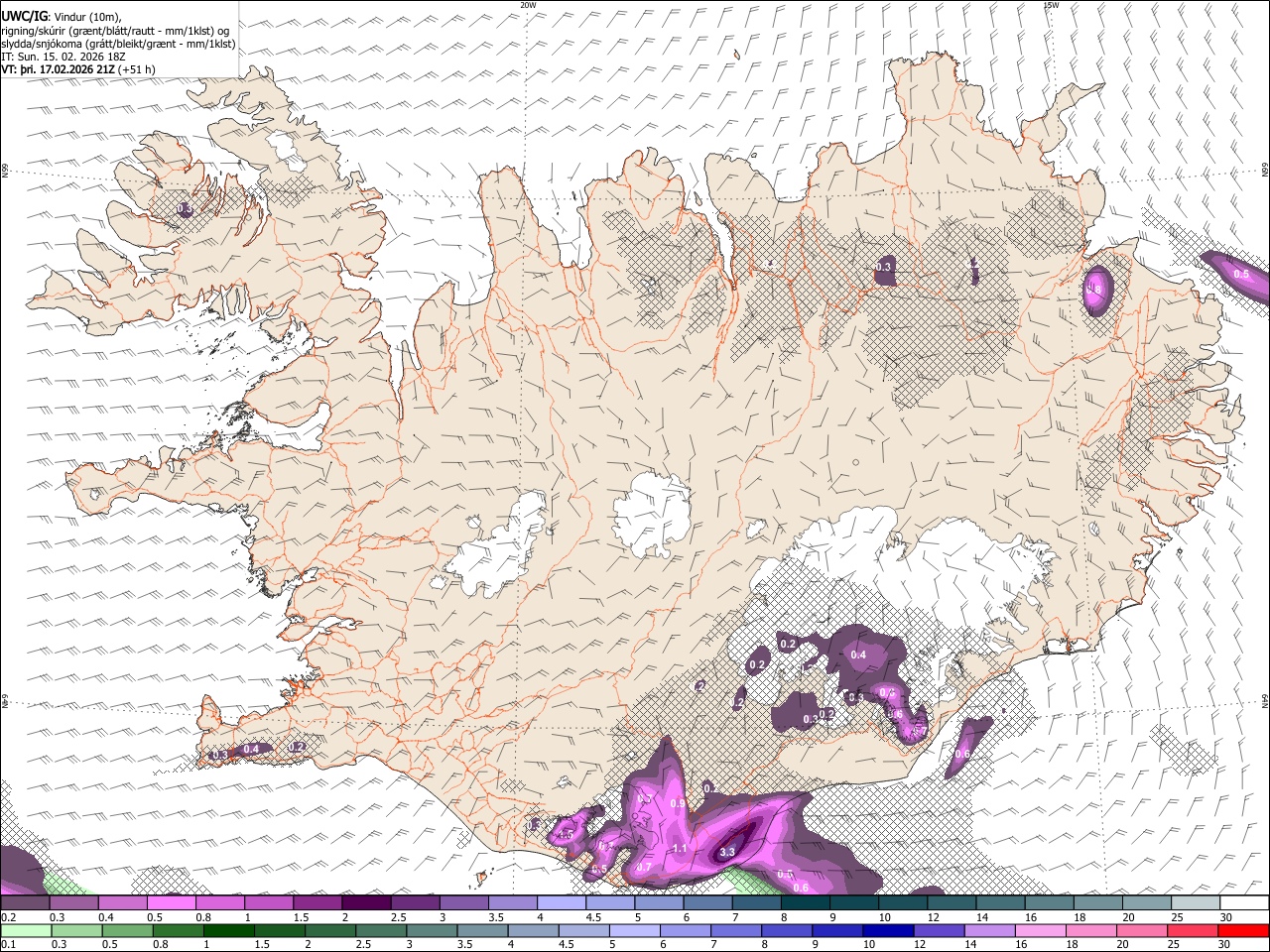Pick lower scale pale green swatch at 0.1
This screenshot has width=1270, height=952.
pyautogui.click(x=25, y=930)
